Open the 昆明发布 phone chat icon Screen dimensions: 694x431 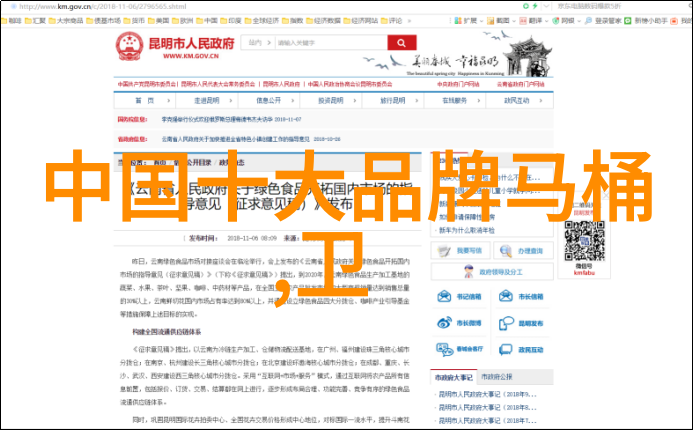tap(505, 323)
